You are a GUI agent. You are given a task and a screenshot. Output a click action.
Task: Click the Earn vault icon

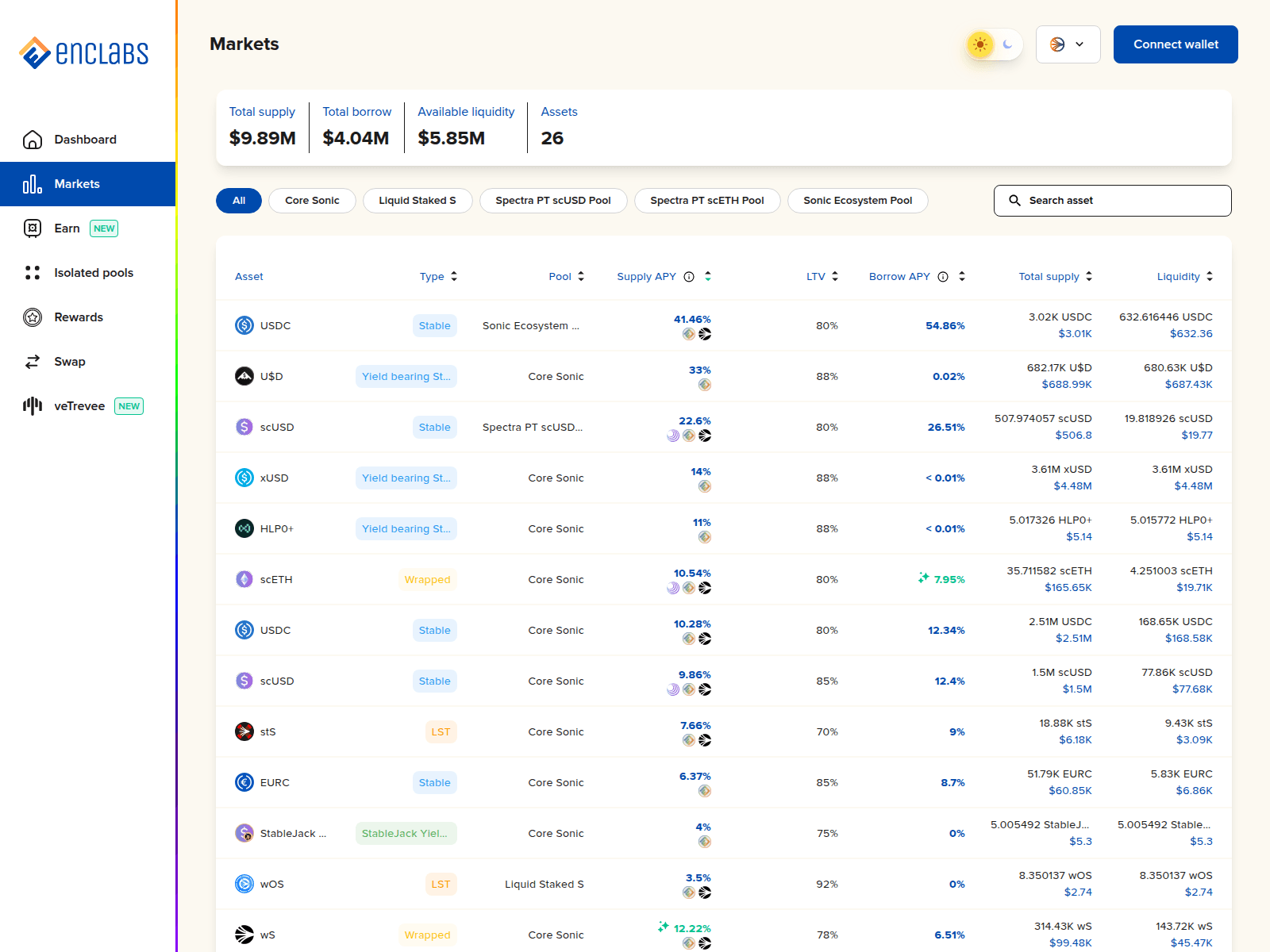[33, 228]
